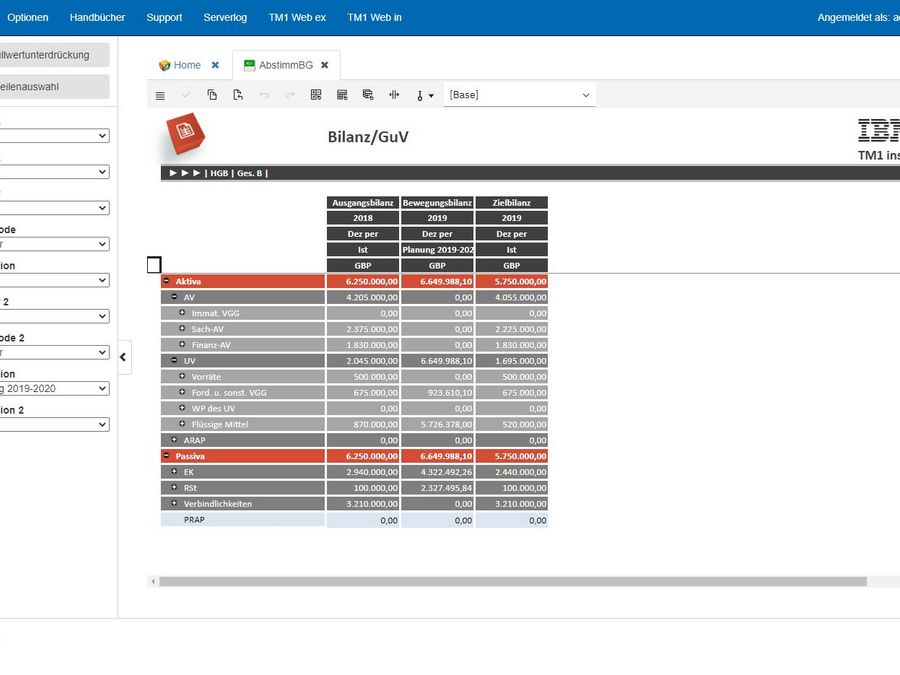Click the Zielbilanz column header

tap(511, 203)
